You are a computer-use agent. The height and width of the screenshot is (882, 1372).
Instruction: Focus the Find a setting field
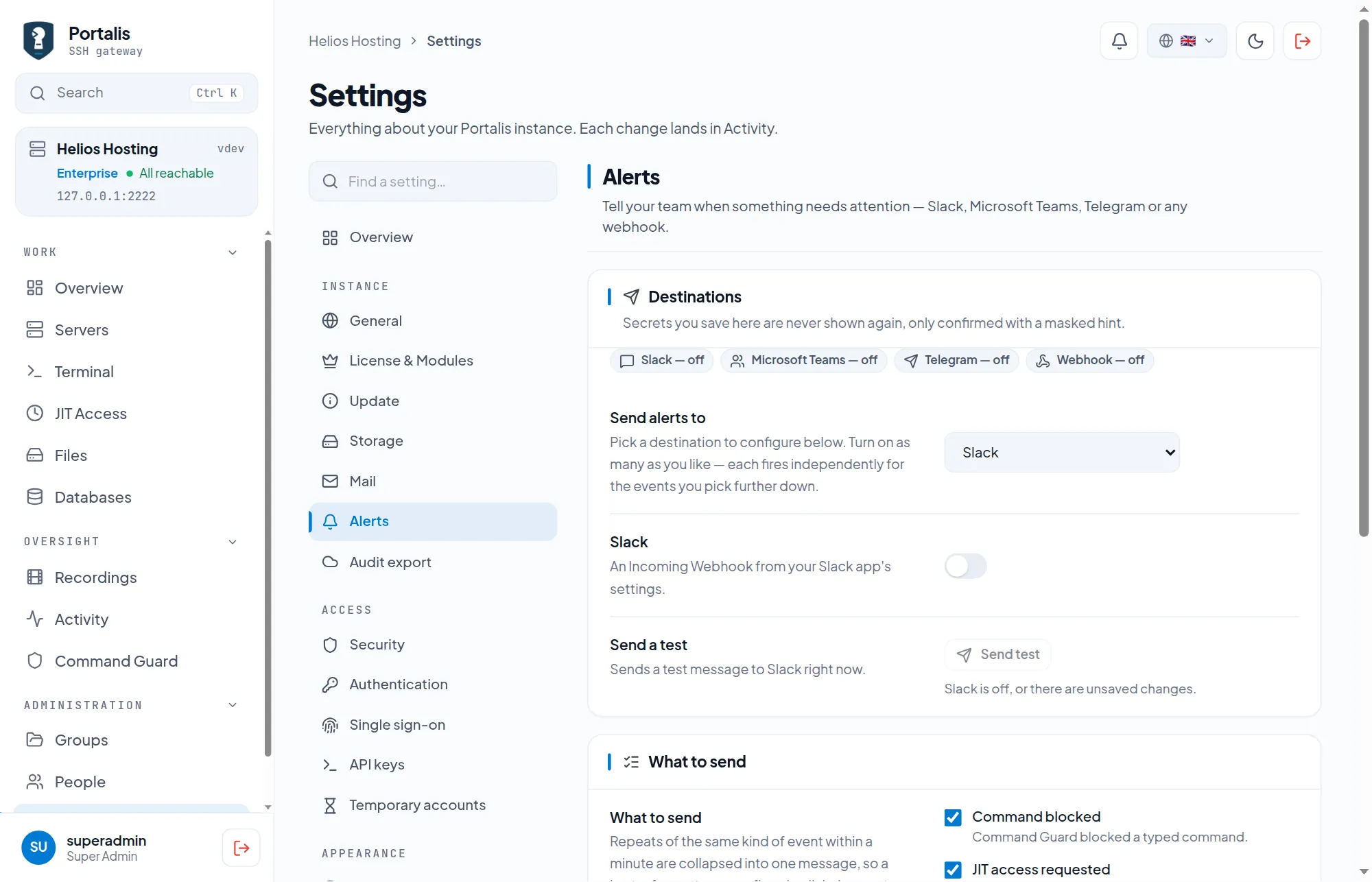pyautogui.click(x=433, y=182)
